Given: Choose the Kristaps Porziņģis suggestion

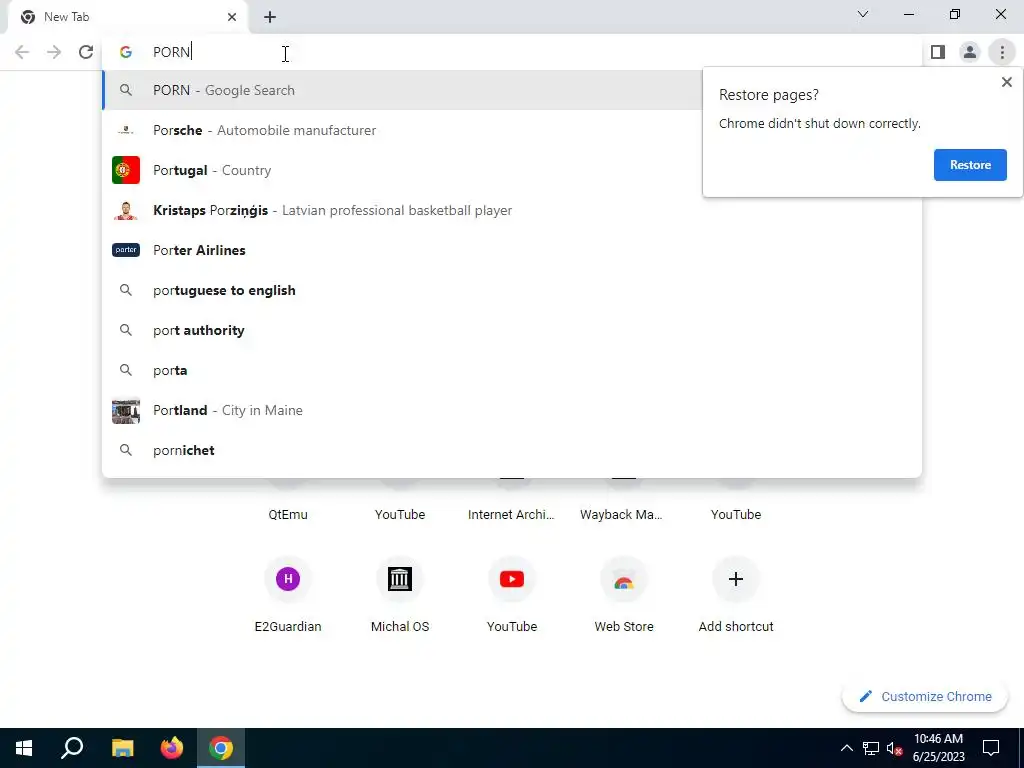Looking at the screenshot, I should [x=512, y=210].
